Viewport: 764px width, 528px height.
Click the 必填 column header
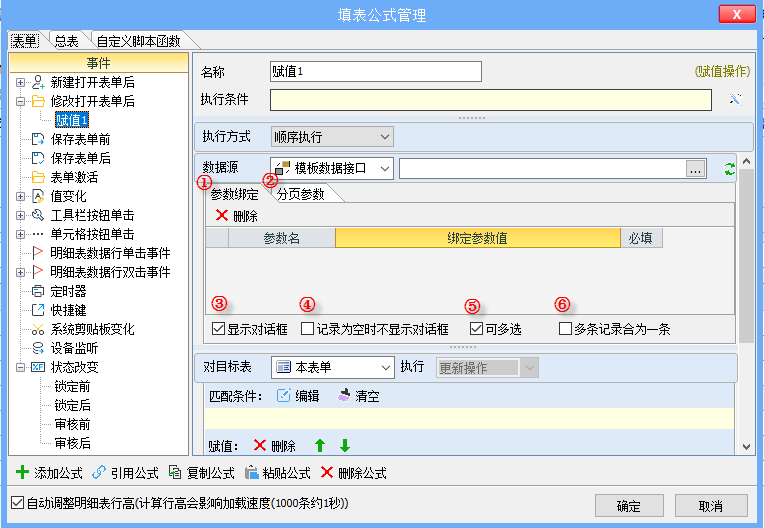pos(641,238)
